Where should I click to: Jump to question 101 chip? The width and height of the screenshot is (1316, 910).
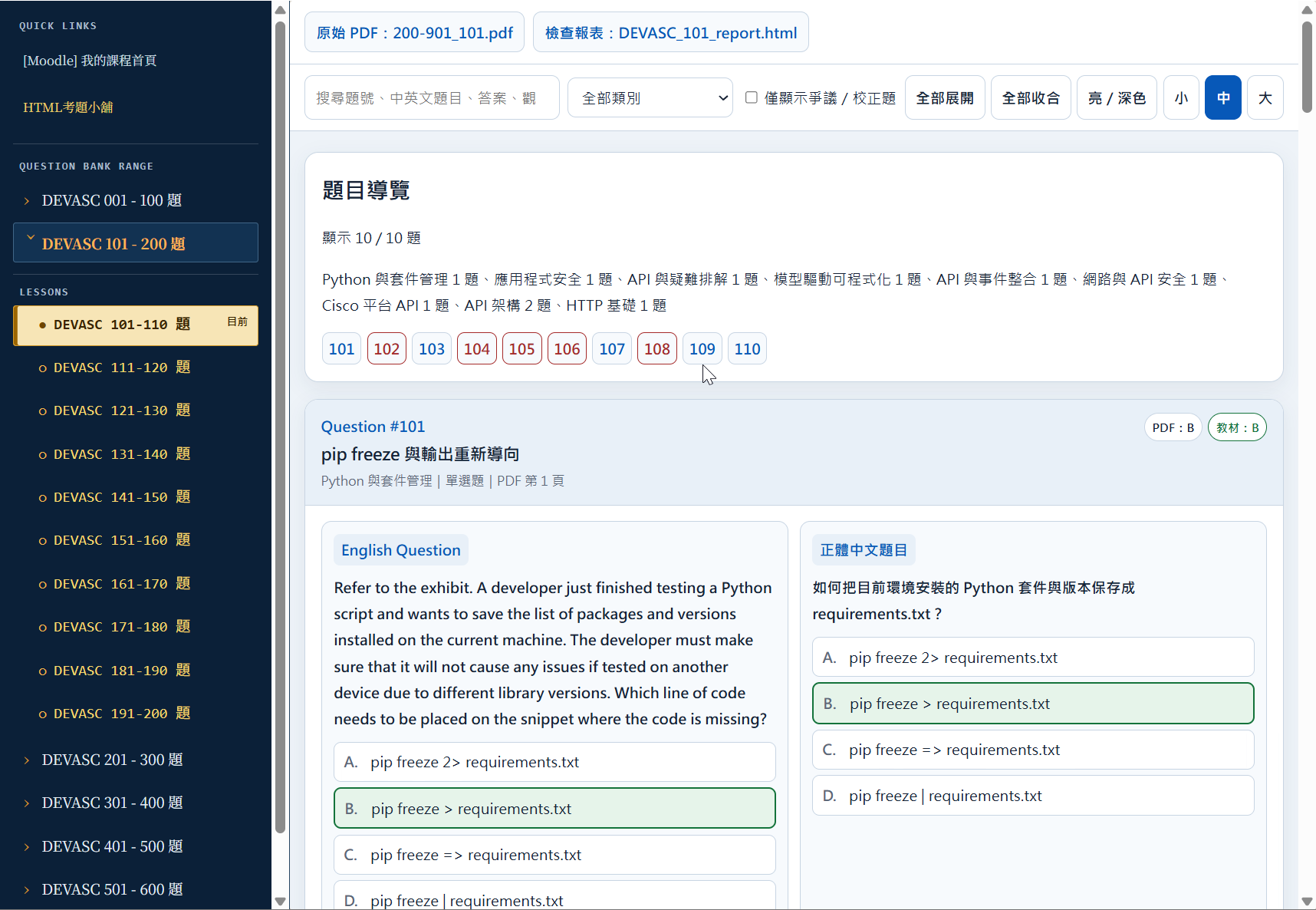point(341,348)
